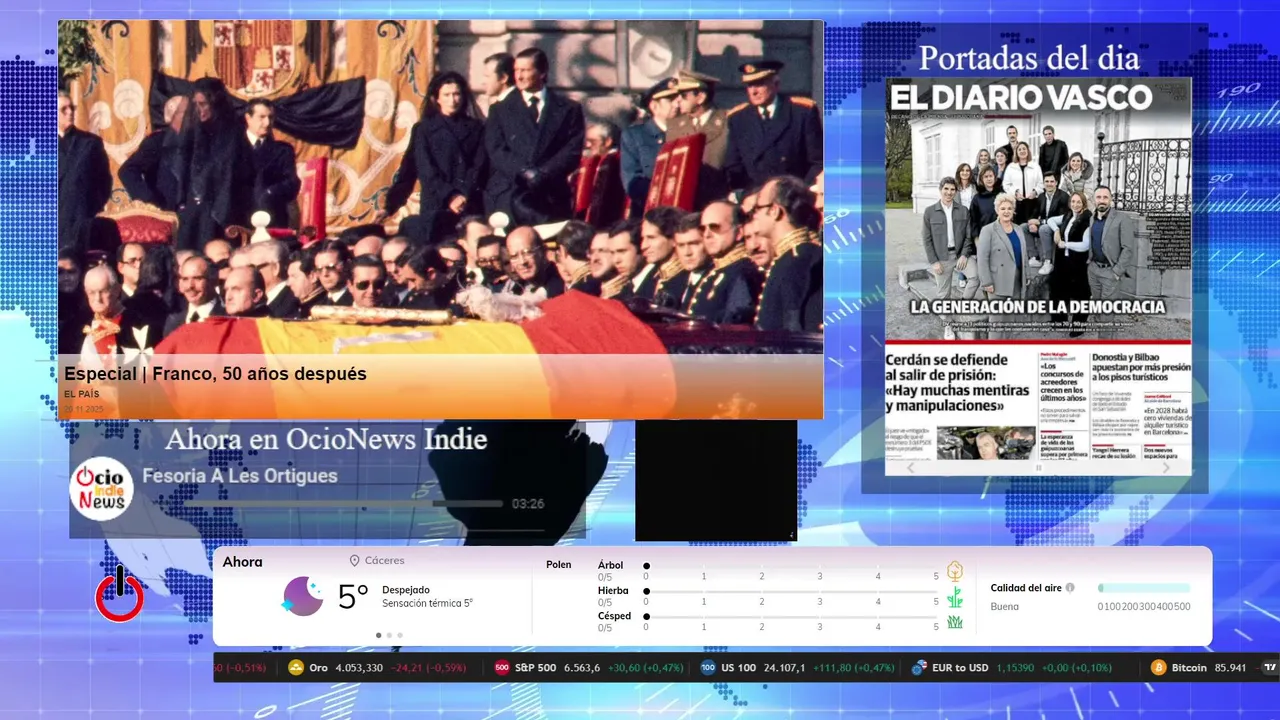Click the 'Árbol' pollen label
Image resolution: width=1280 pixels, height=720 pixels.
click(x=610, y=565)
